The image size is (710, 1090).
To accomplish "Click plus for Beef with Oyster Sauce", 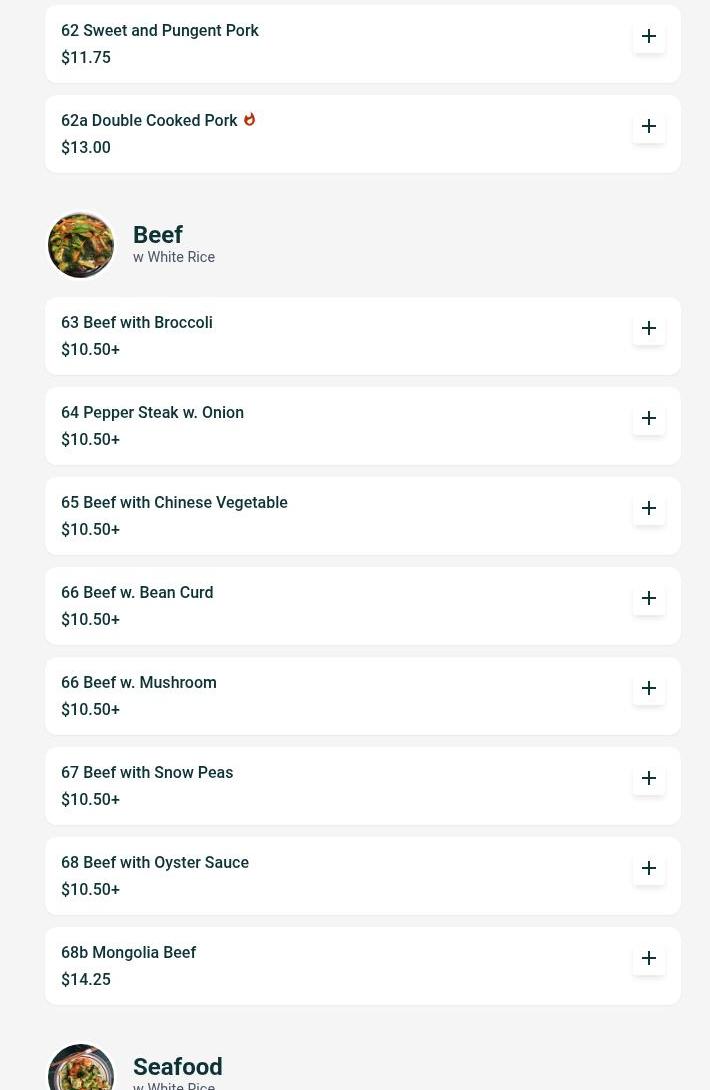I will pyautogui.click(x=649, y=868).
